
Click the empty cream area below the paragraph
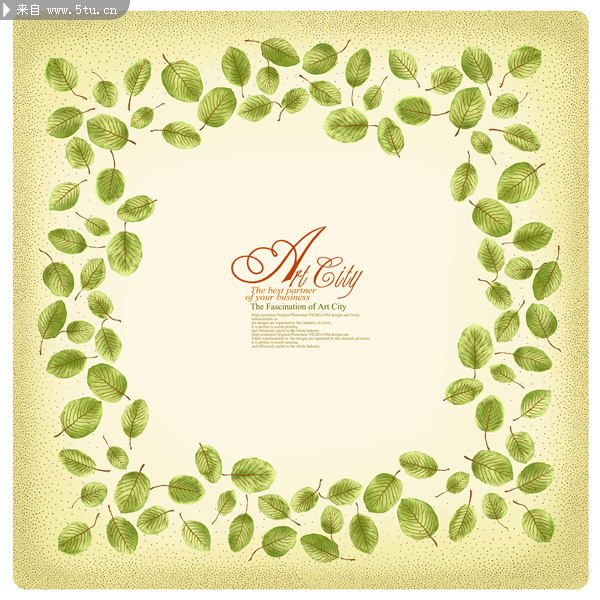[x=300, y=400]
